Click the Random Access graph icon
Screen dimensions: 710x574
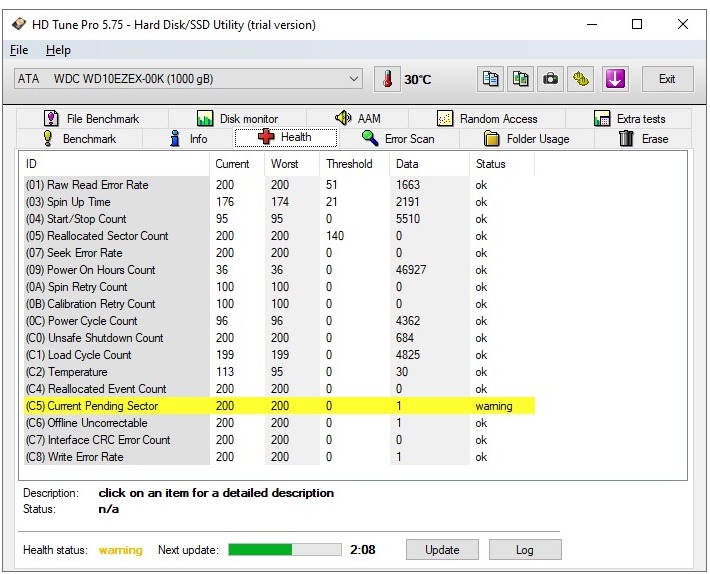point(445,119)
